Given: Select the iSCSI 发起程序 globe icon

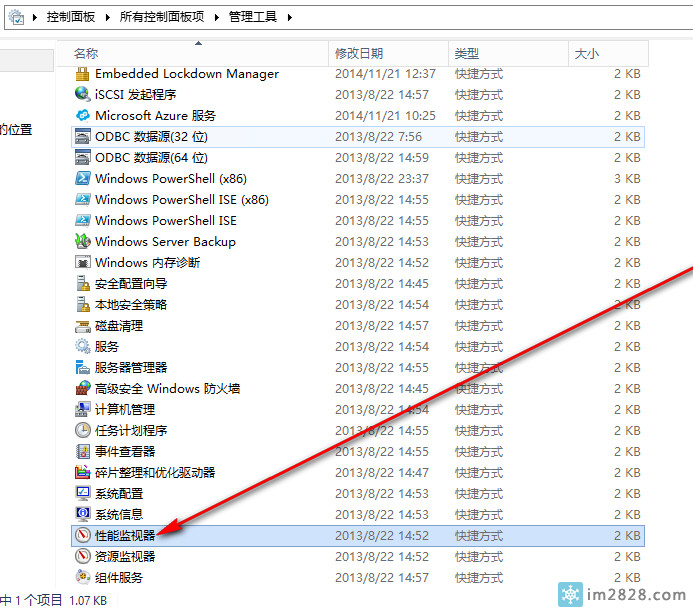Looking at the screenshot, I should pos(82,94).
